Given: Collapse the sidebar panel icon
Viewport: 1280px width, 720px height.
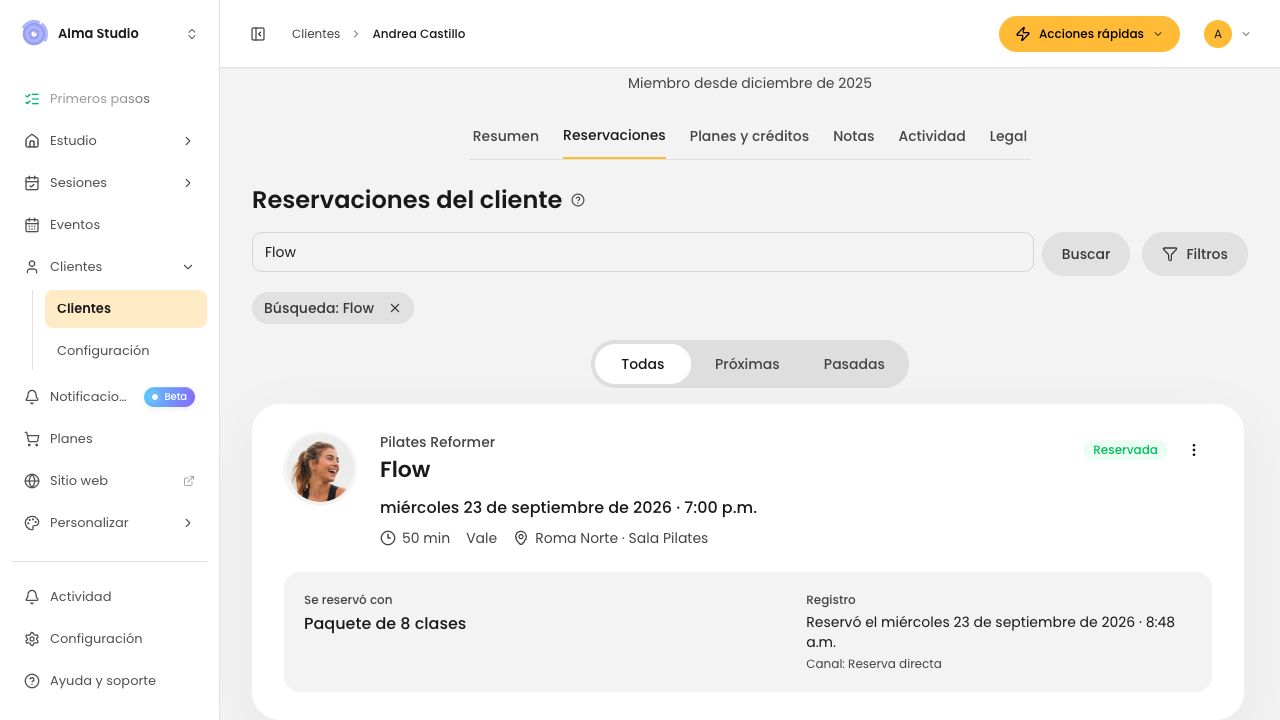Looking at the screenshot, I should (258, 34).
